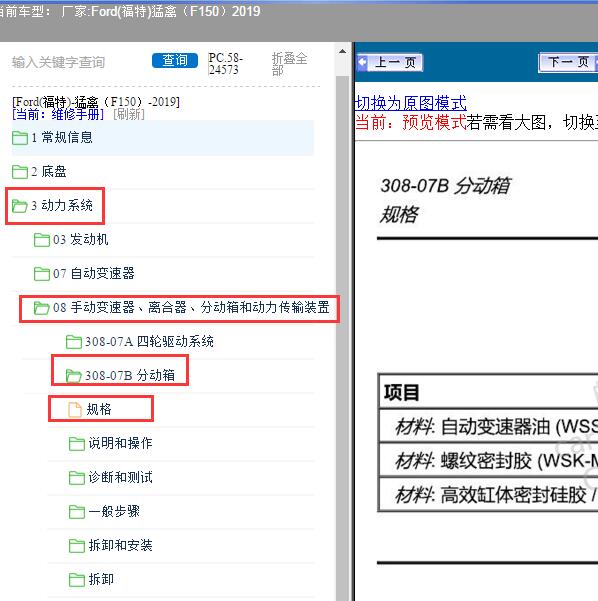Click folder icon of 03 发动机
This screenshot has width=598, height=601.
[x=42, y=240]
